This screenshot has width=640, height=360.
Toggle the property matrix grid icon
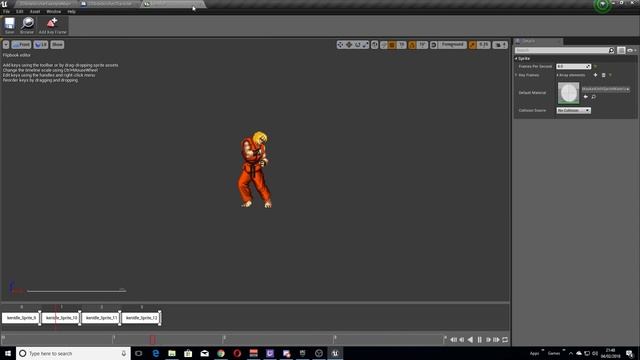click(621, 50)
